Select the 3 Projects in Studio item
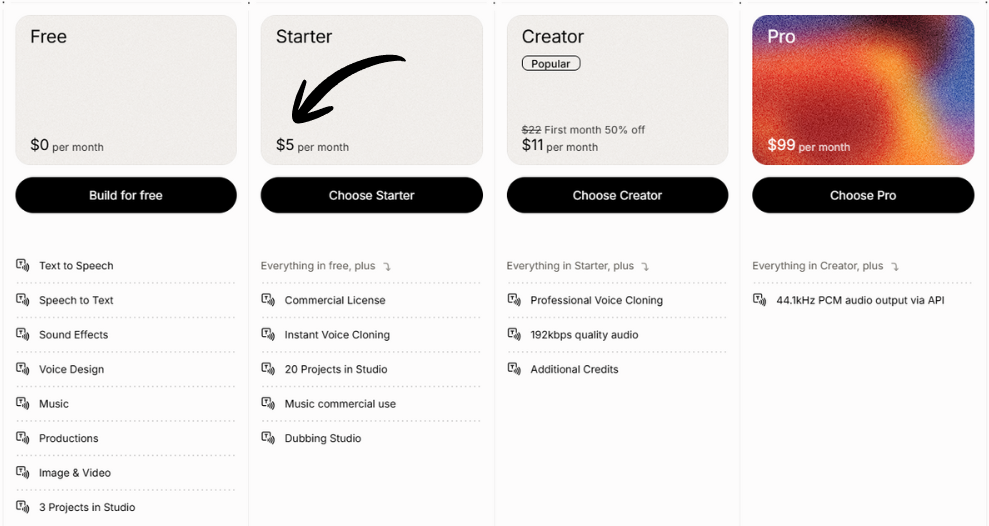 [87, 507]
